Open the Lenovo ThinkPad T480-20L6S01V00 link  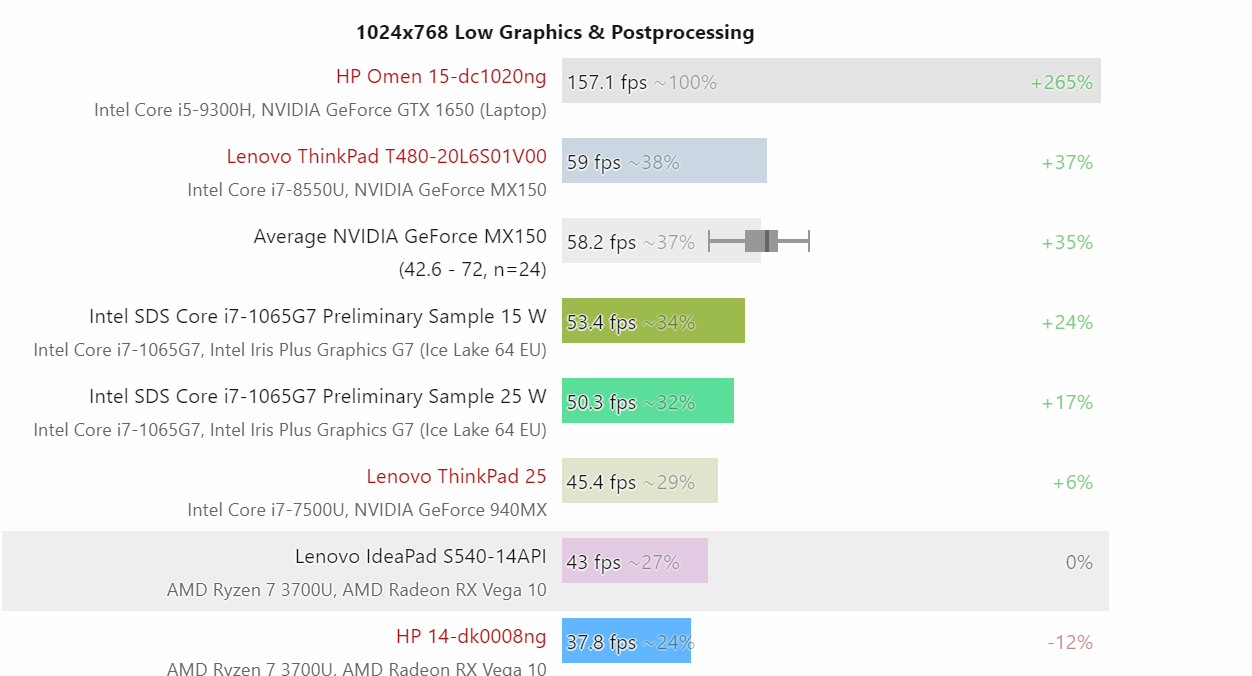pyautogui.click(x=387, y=157)
